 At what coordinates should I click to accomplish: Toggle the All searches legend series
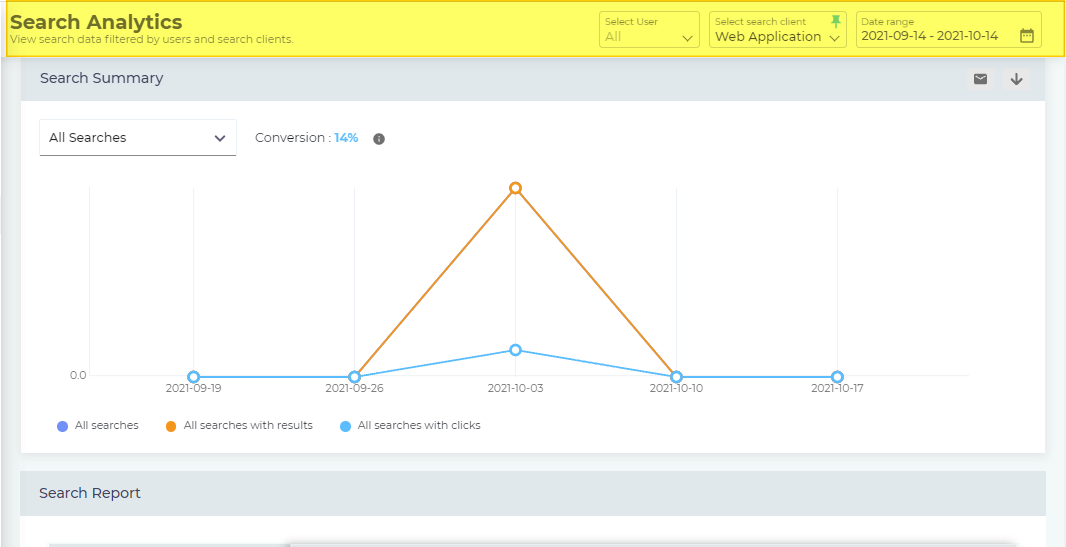pos(98,426)
